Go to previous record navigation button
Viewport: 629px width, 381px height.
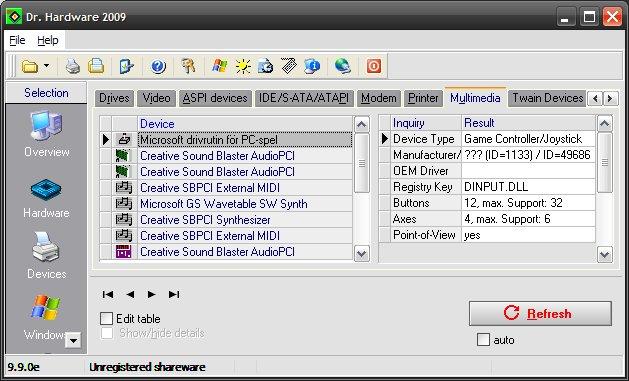pyautogui.click(x=130, y=294)
